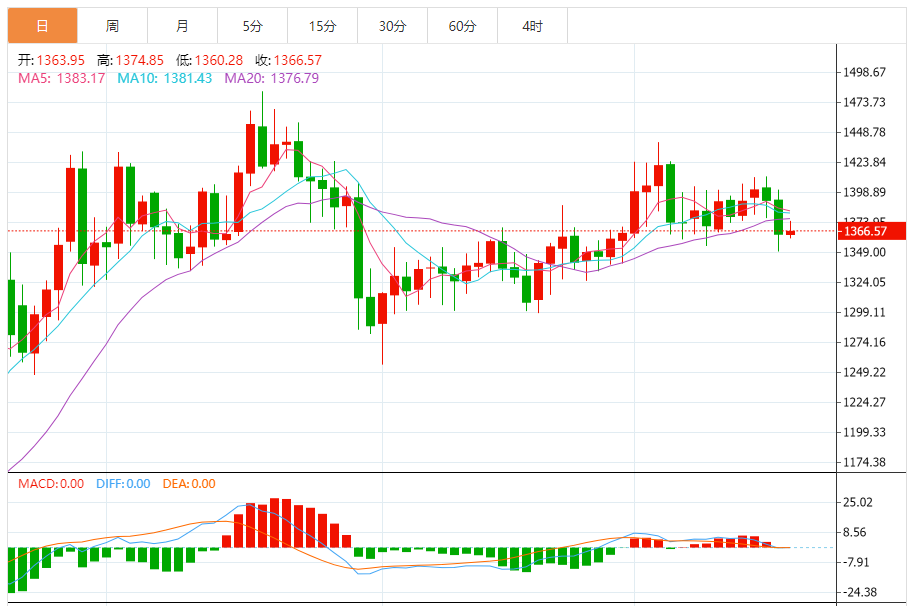The image size is (910, 606).
Task: Select the 周 weekly timeframe tab
Action: point(112,26)
